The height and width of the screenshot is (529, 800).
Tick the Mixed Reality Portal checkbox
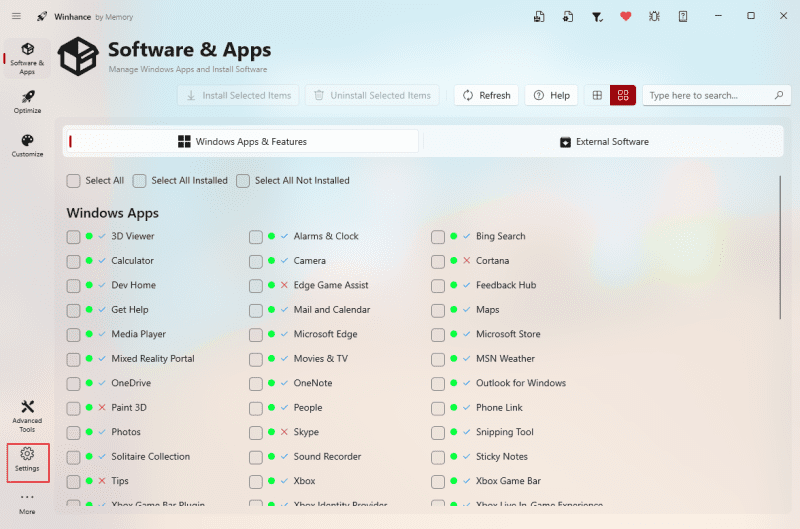coord(73,359)
